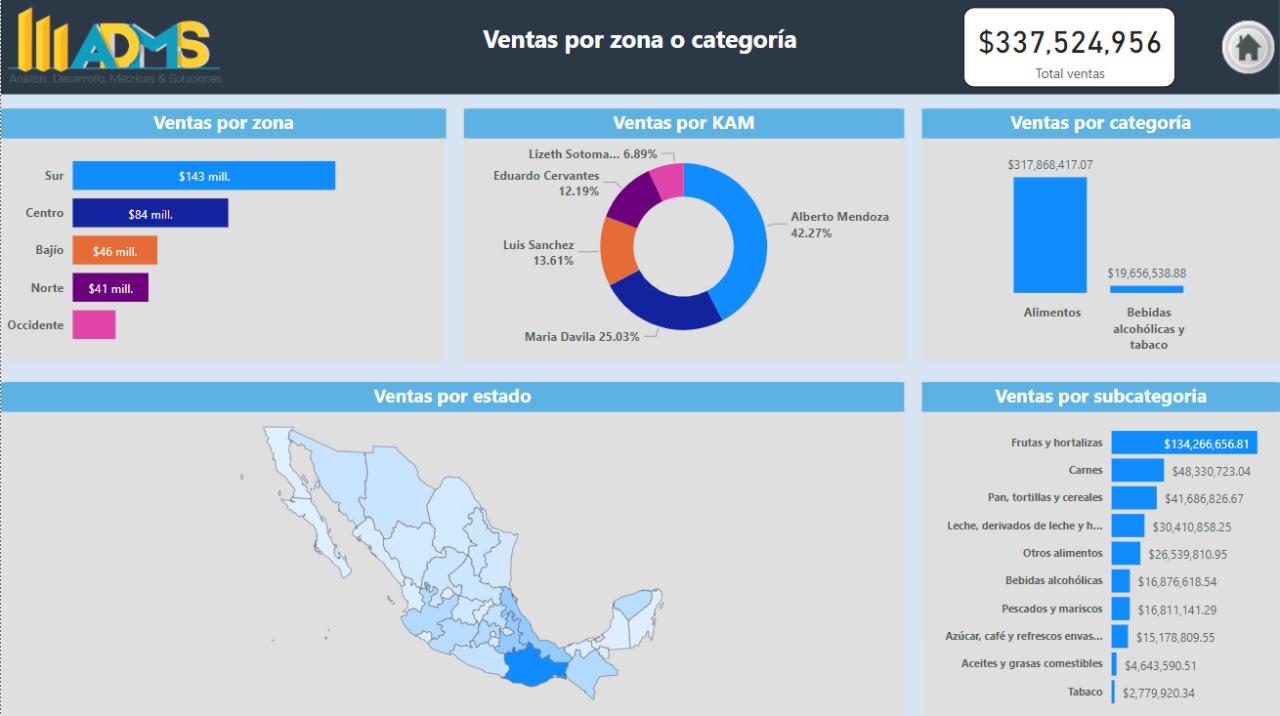Viewport: 1280px width, 716px height.
Task: Click the Total ventas card
Action: coord(1069,47)
